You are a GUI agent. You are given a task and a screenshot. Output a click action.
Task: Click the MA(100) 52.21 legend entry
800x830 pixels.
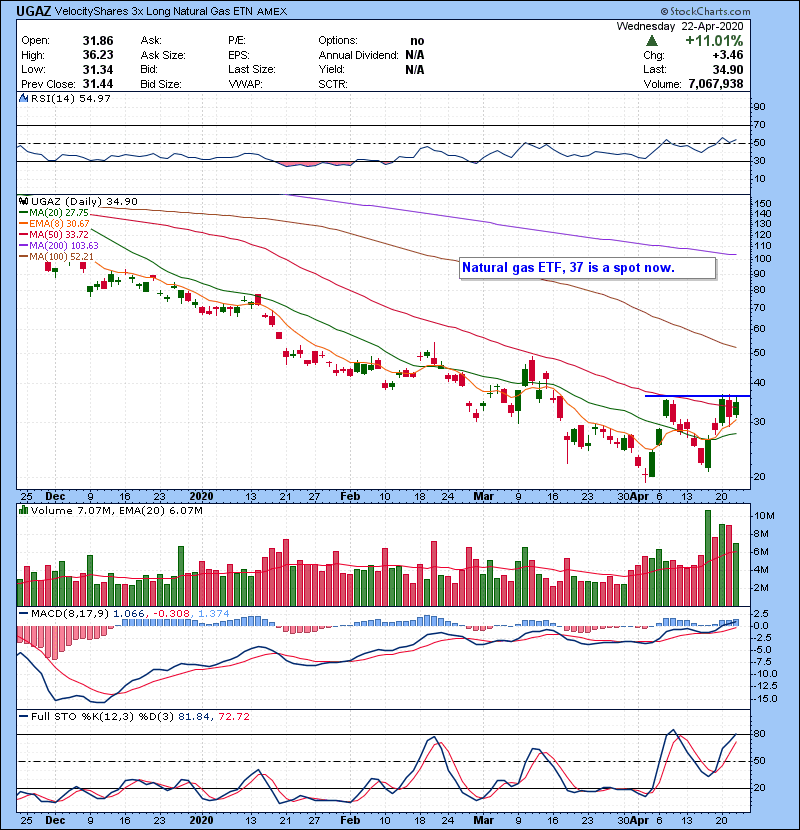[x=56, y=257]
